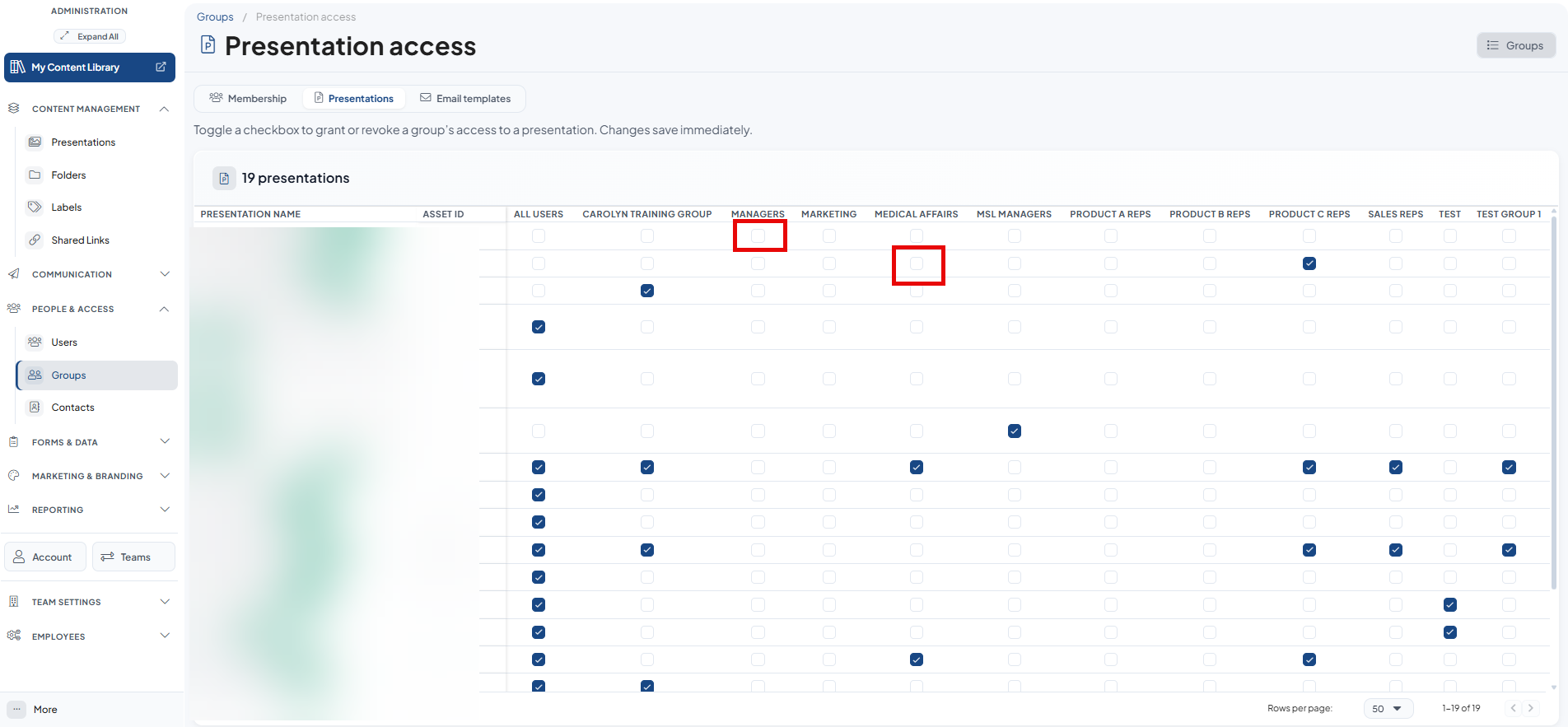This screenshot has height=727, width=1568.
Task: Switch to the Email templates tab
Action: 465,98
